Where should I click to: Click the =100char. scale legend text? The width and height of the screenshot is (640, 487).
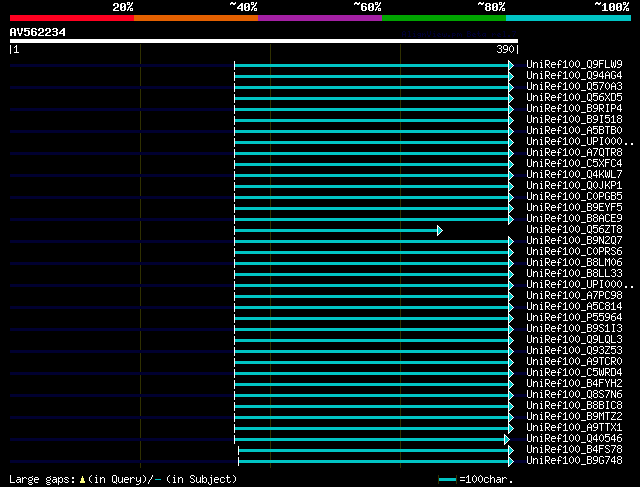point(486,479)
